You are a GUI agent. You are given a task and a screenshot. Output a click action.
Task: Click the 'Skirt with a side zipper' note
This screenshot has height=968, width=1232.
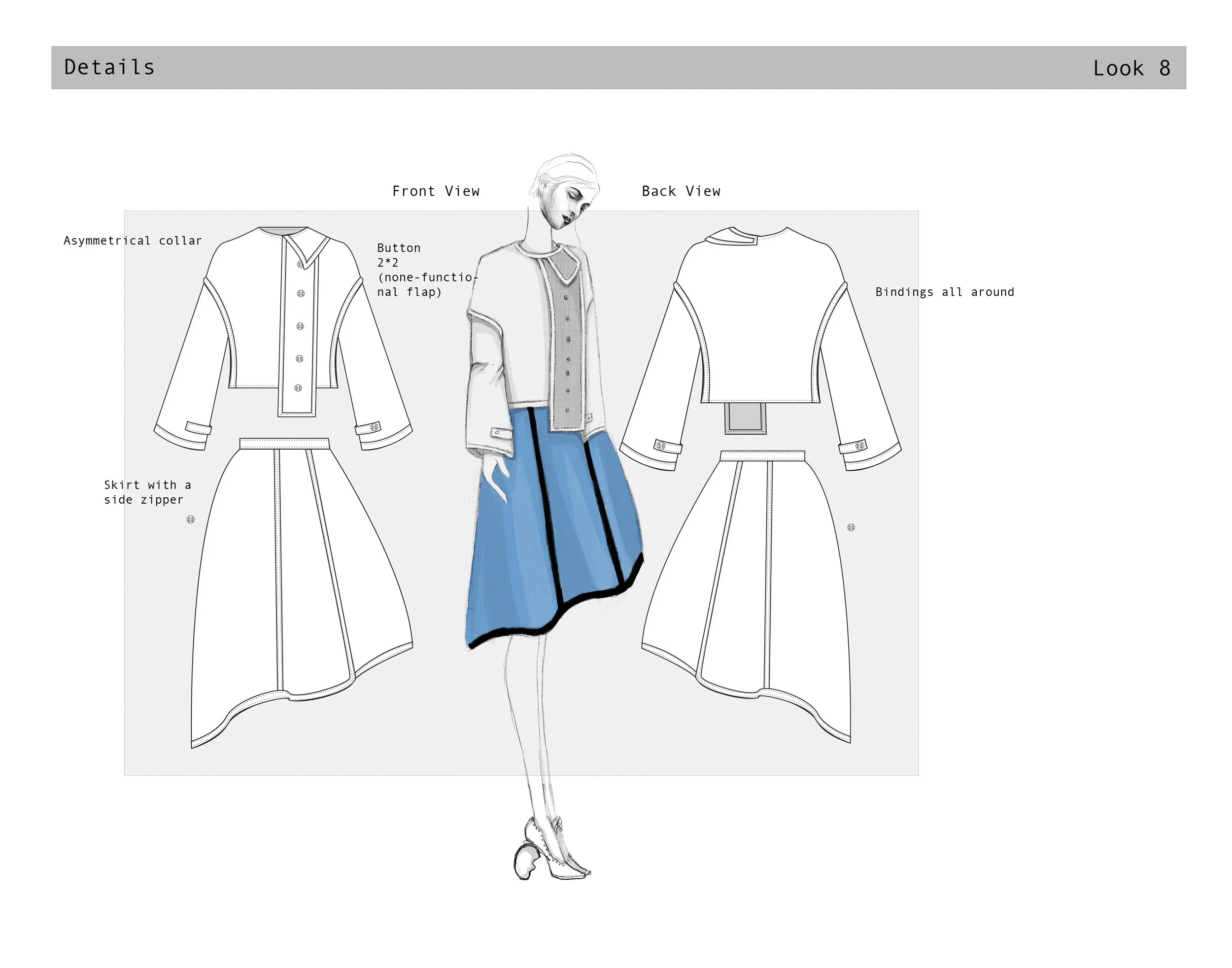pyautogui.click(x=147, y=492)
